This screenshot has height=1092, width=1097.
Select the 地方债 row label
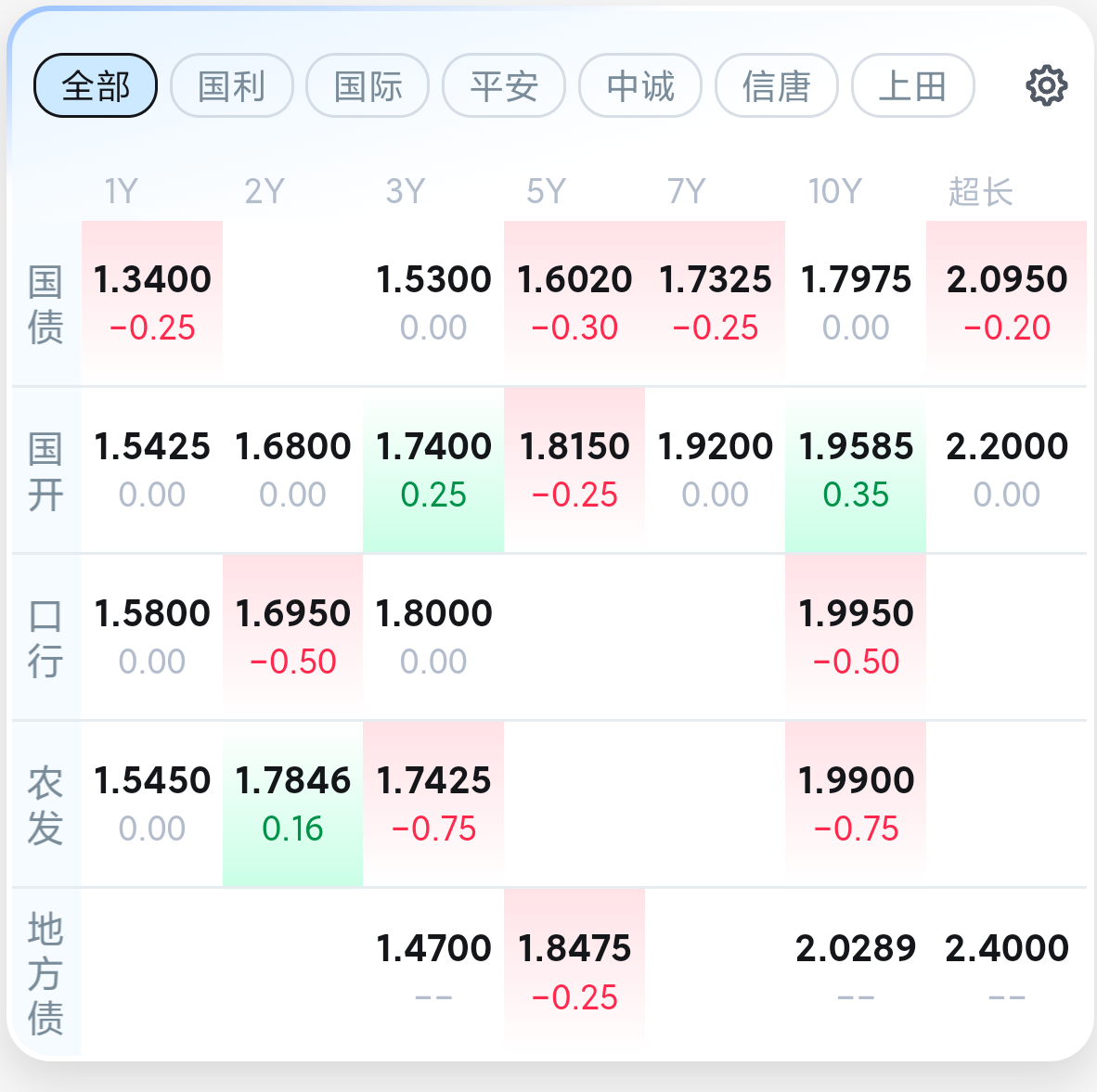click(x=45, y=974)
